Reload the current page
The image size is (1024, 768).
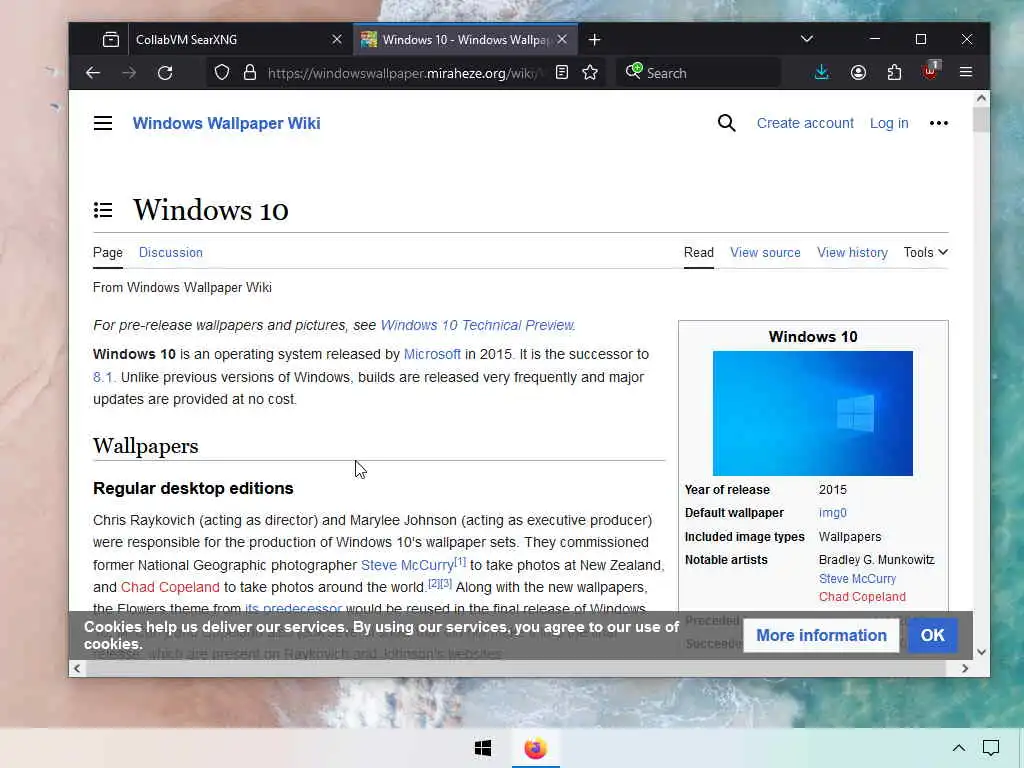(165, 72)
